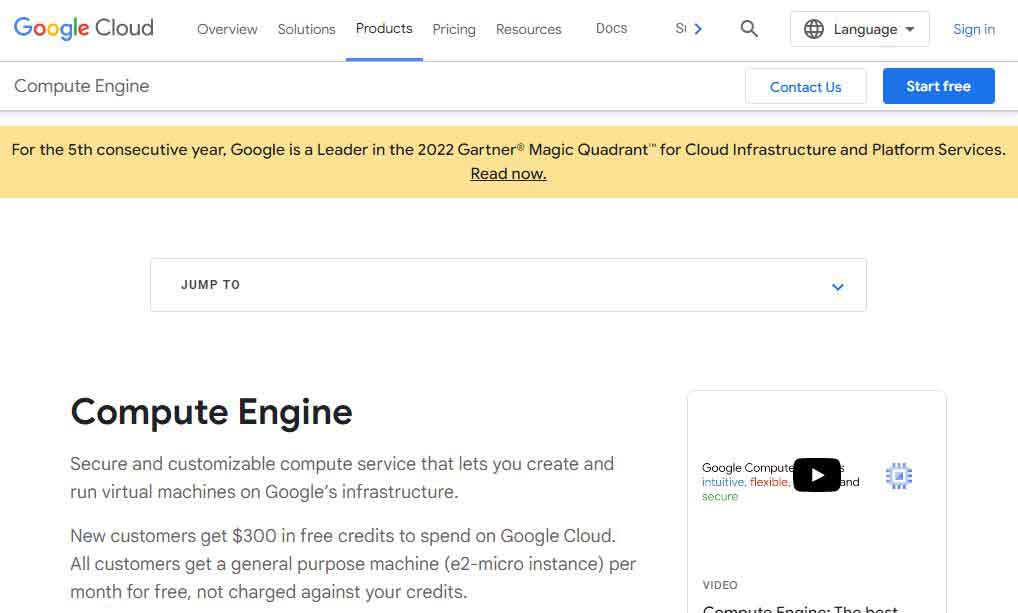Open the Solutions menu
Image resolution: width=1018 pixels, height=613 pixels.
(306, 29)
